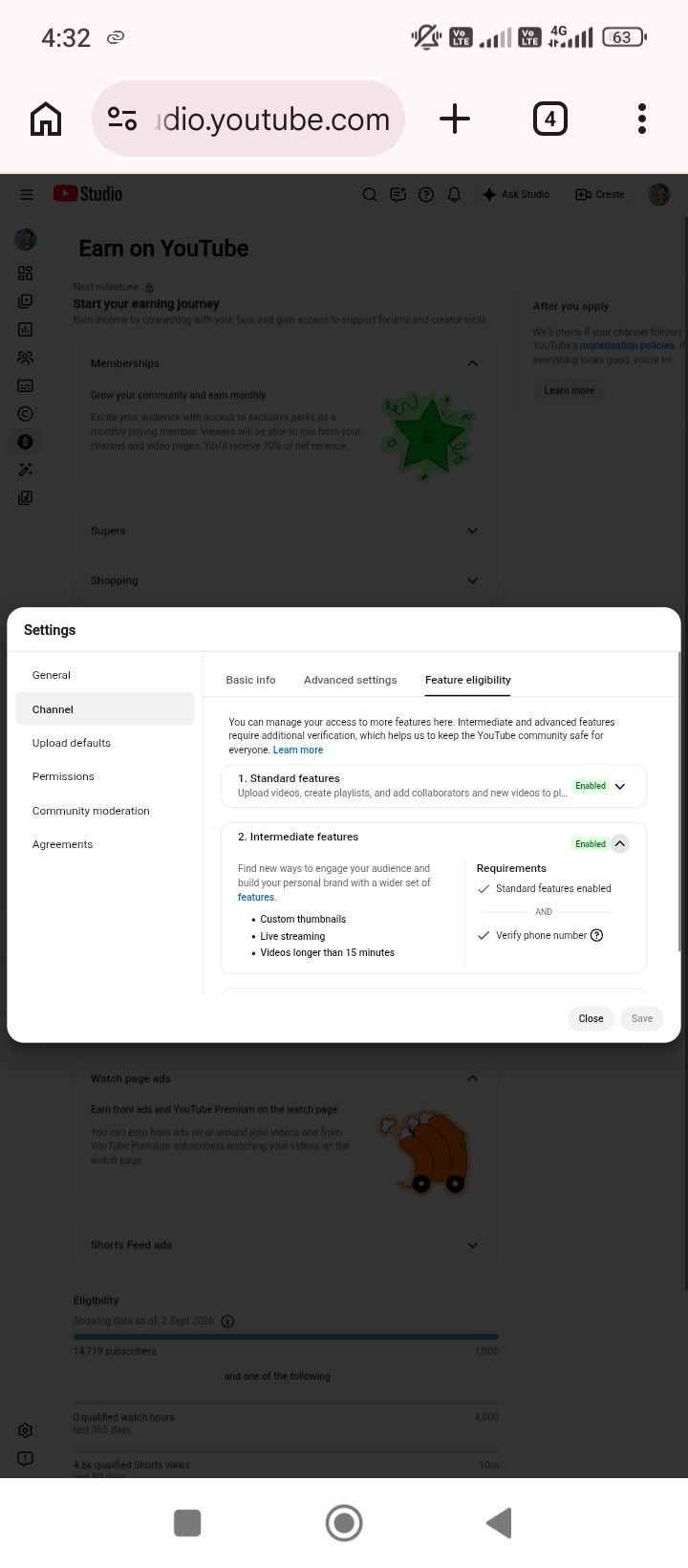Open the Studio search magnifier icon

[370, 194]
